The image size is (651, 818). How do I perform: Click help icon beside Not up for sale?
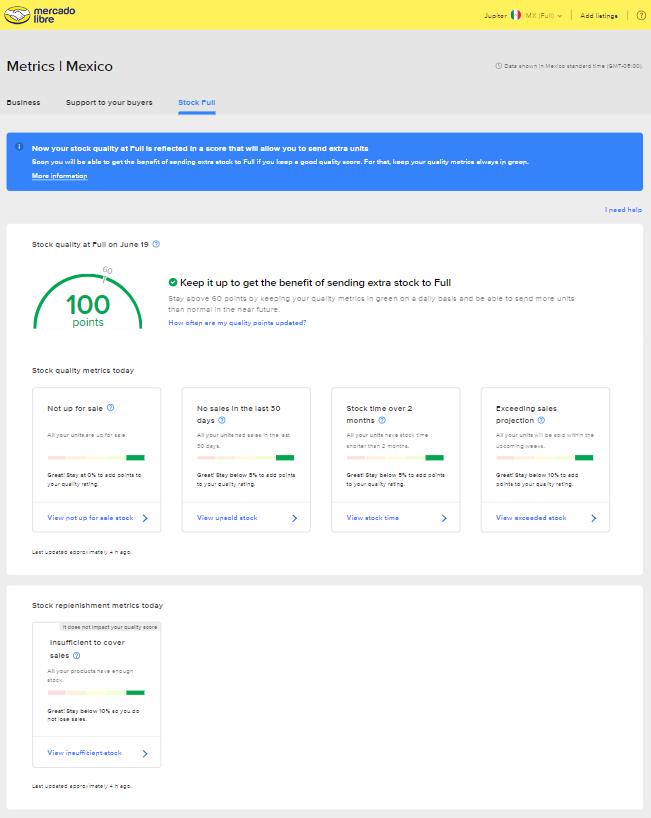point(110,408)
